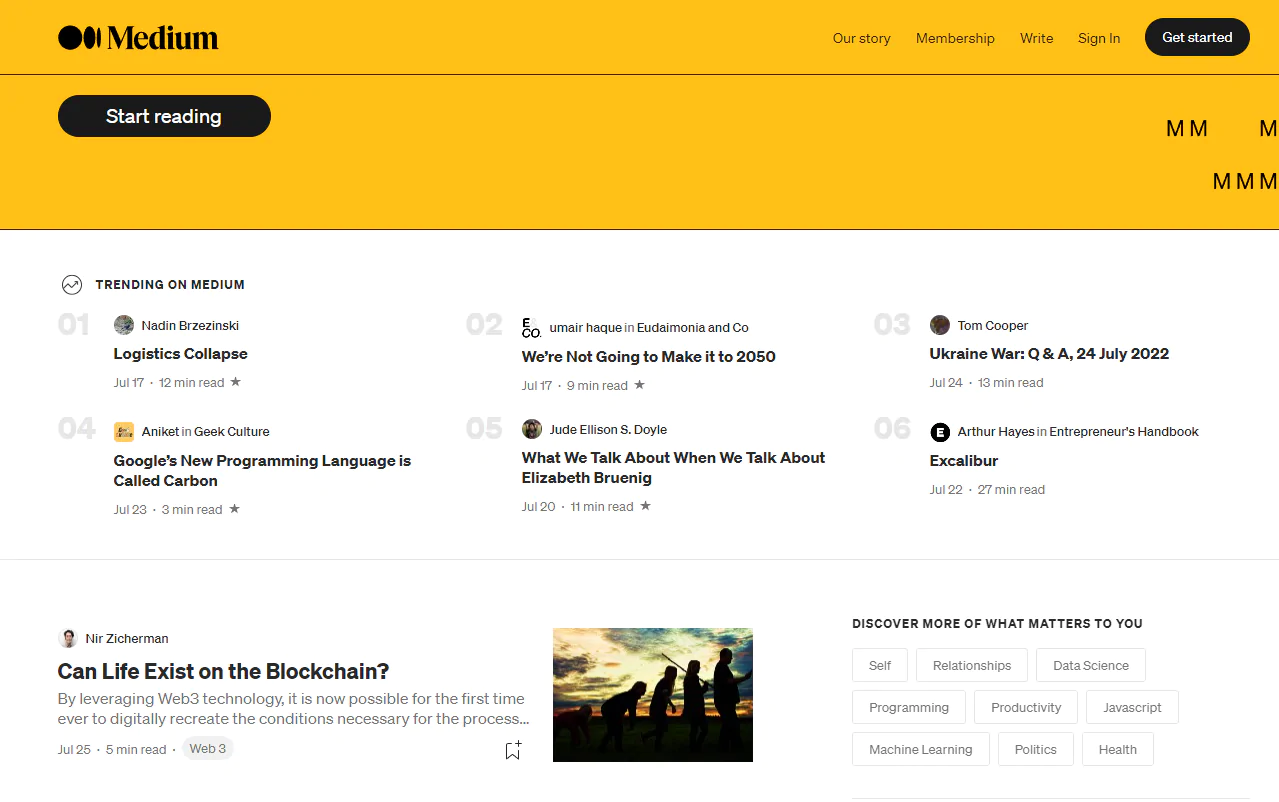Open the Entrepreneur's Handbook avatar

940,432
